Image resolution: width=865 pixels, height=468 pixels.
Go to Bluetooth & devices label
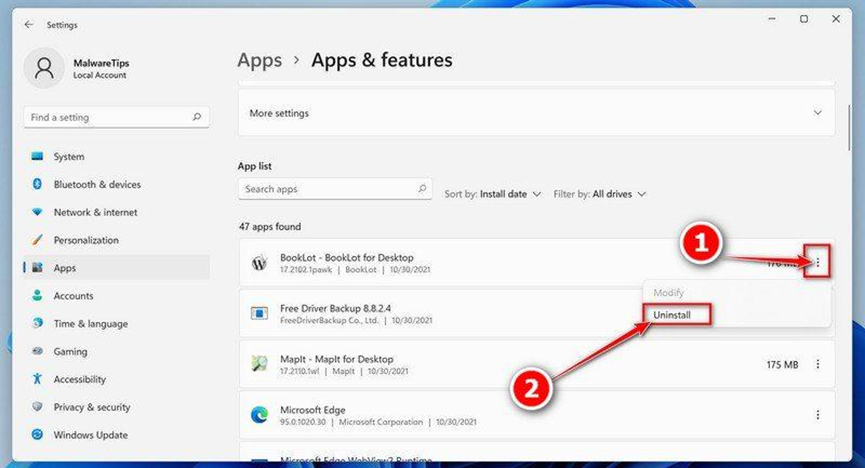click(x=97, y=184)
